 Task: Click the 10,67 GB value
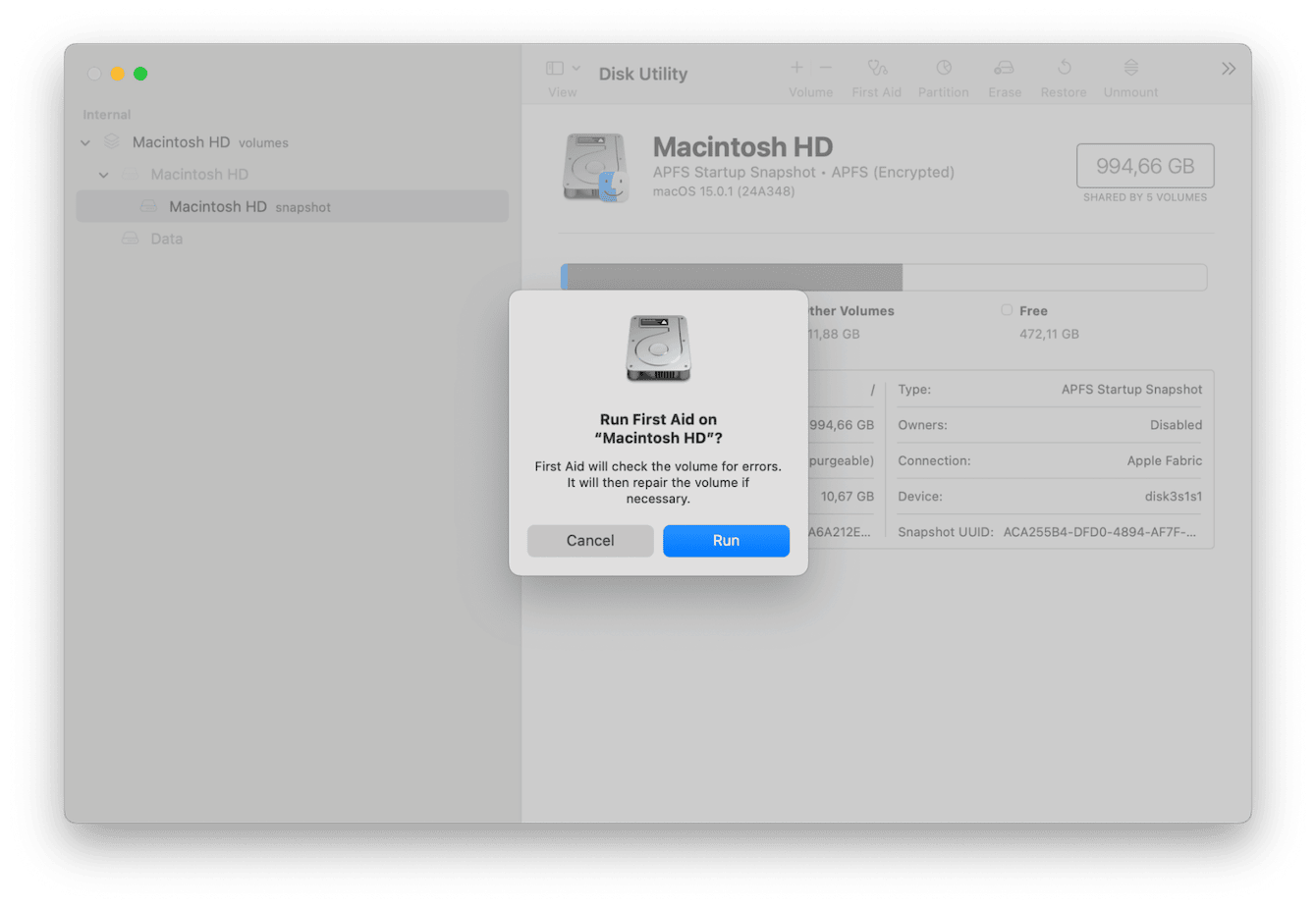(848, 497)
